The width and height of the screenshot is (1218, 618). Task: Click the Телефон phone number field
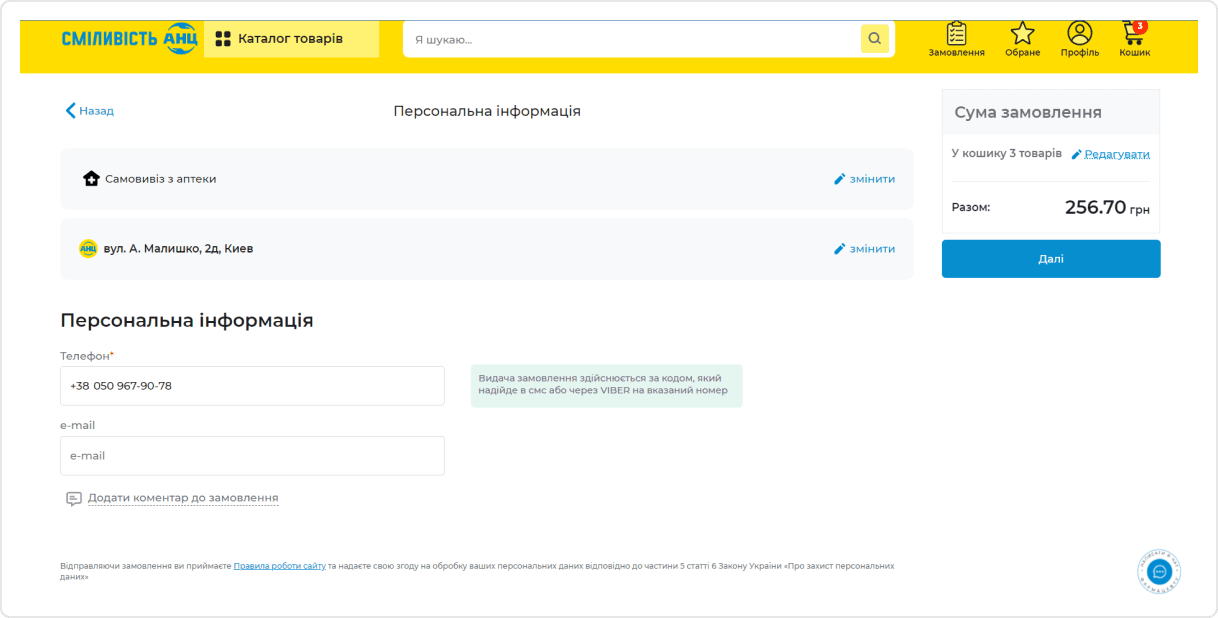click(x=252, y=385)
